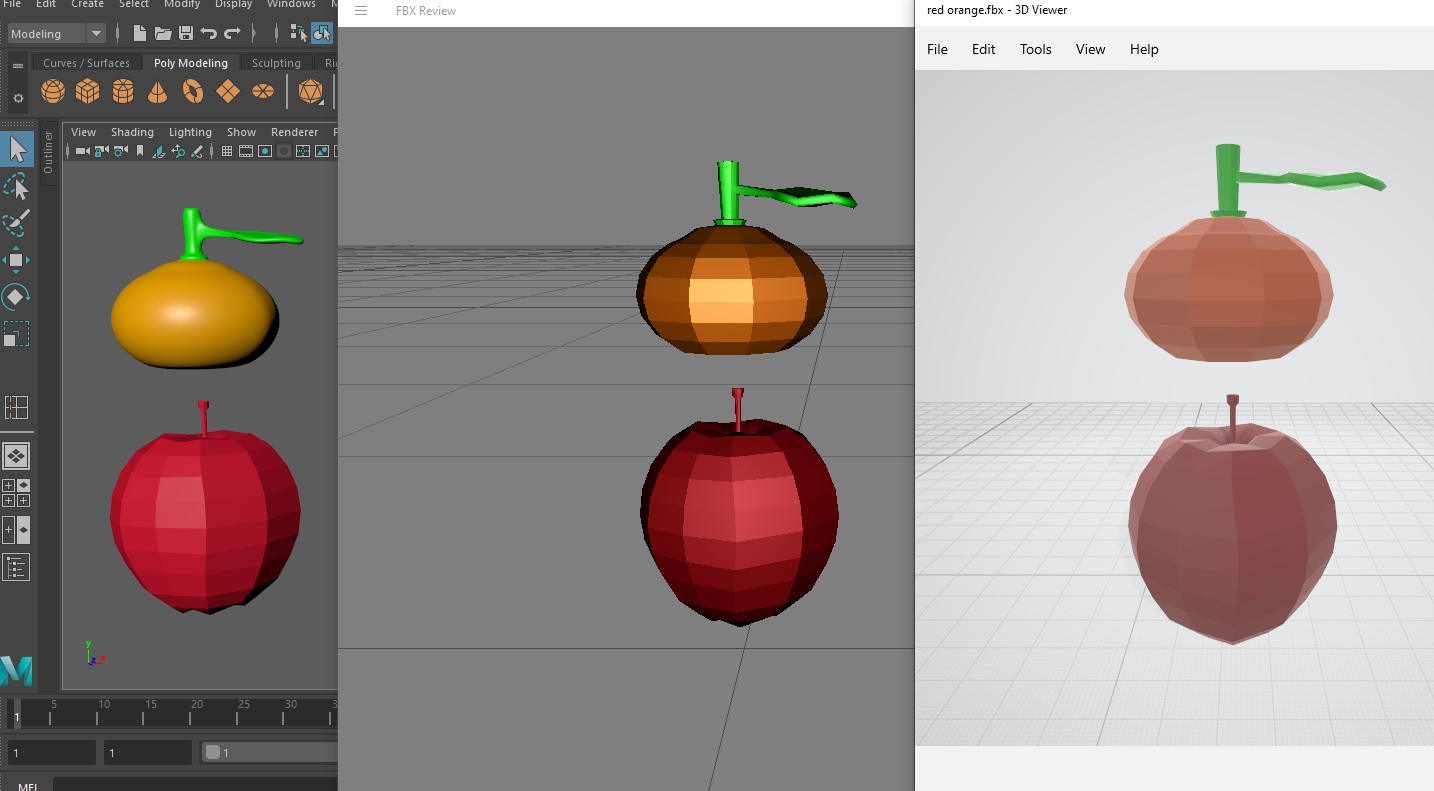Expand the platonic solids shelf flyout

pyautogui.click(x=311, y=90)
